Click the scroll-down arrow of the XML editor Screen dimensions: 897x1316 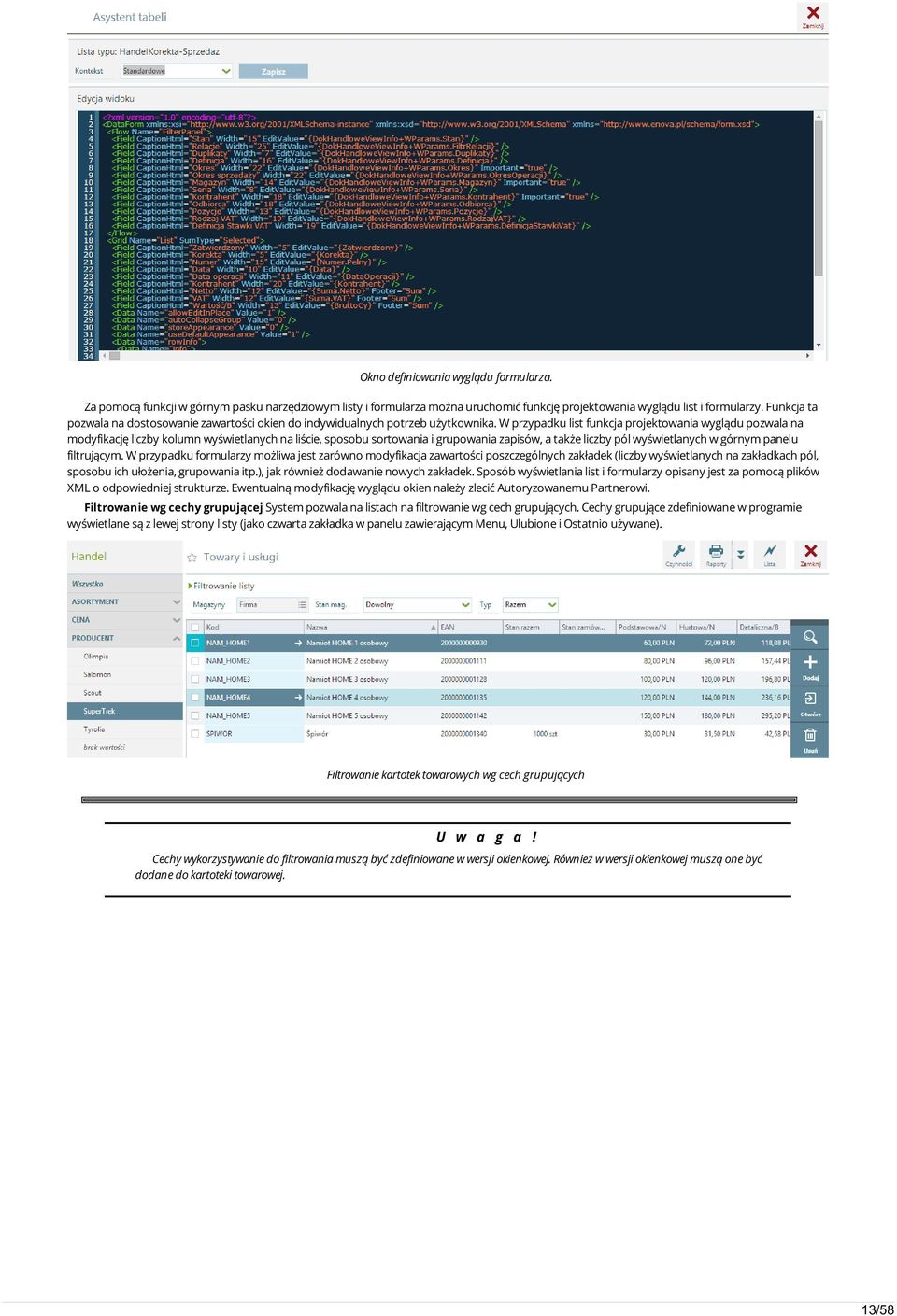click(x=819, y=345)
